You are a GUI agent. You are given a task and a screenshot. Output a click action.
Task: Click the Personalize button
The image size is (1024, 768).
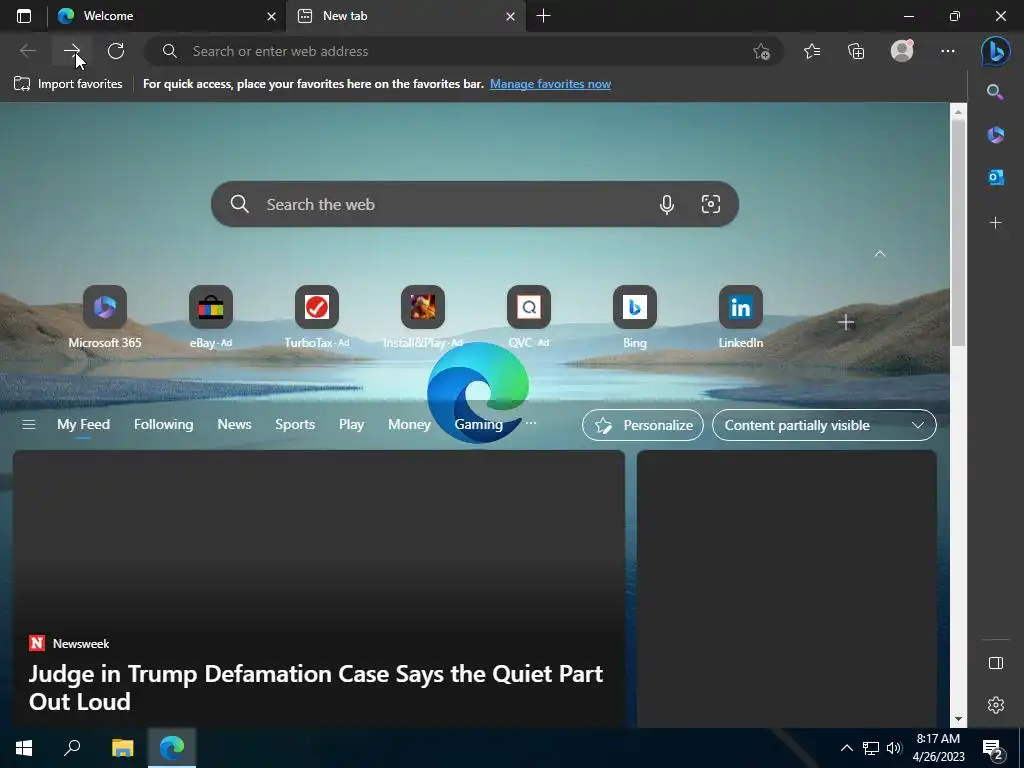tap(643, 425)
